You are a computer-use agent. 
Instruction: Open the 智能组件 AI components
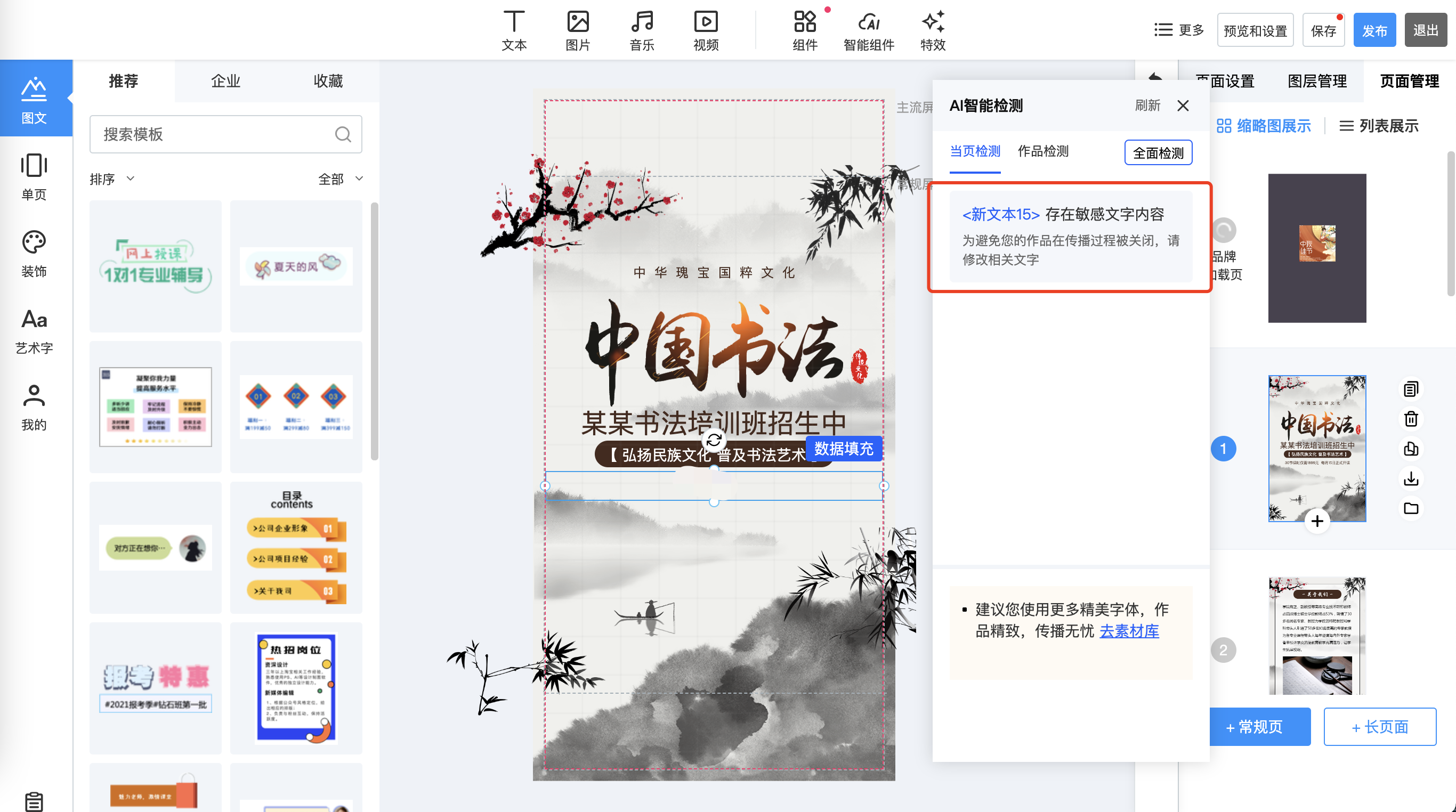point(869,30)
